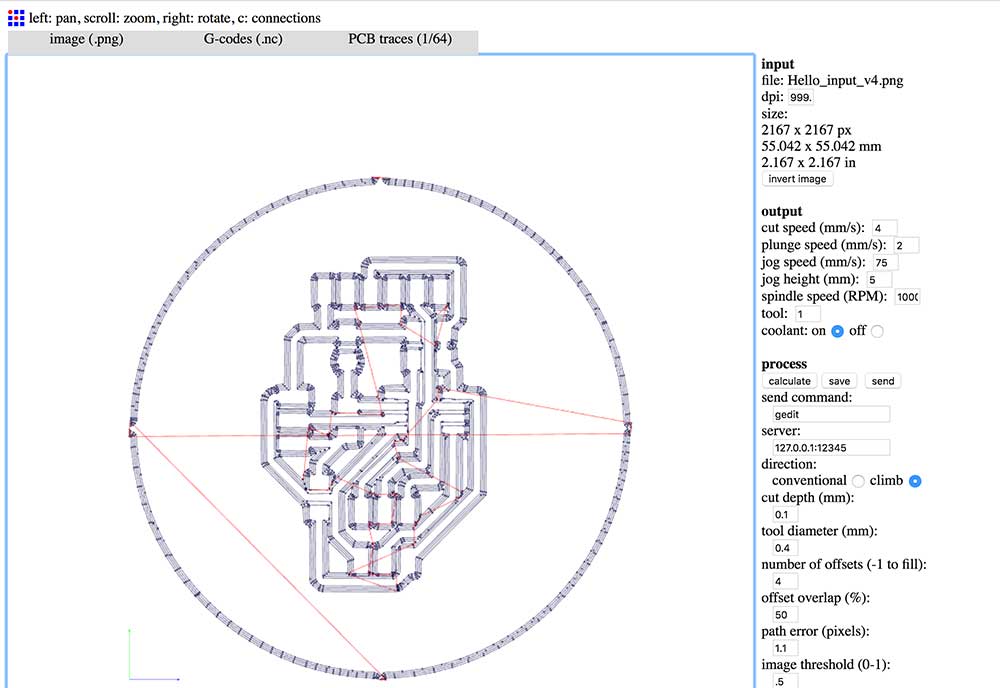
Task: Select the G-codes (.nc) tab
Action: 243,39
